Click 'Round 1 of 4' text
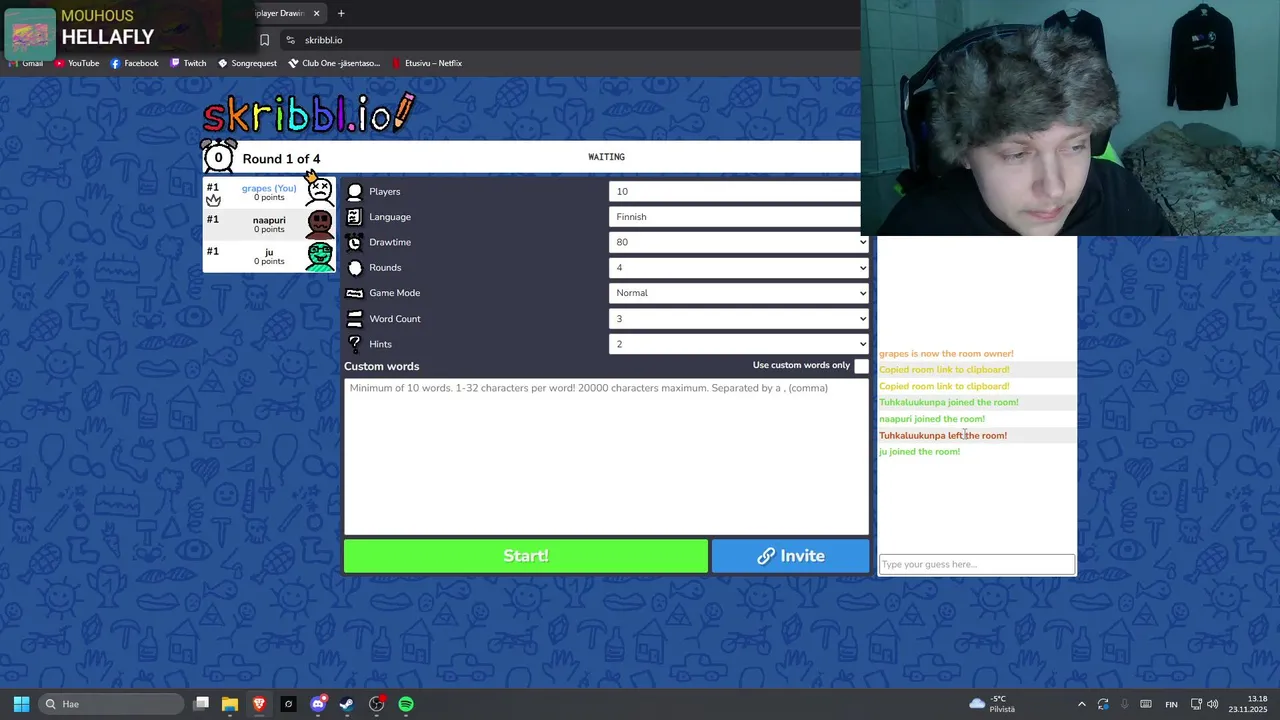The height and width of the screenshot is (720, 1280). [x=281, y=159]
